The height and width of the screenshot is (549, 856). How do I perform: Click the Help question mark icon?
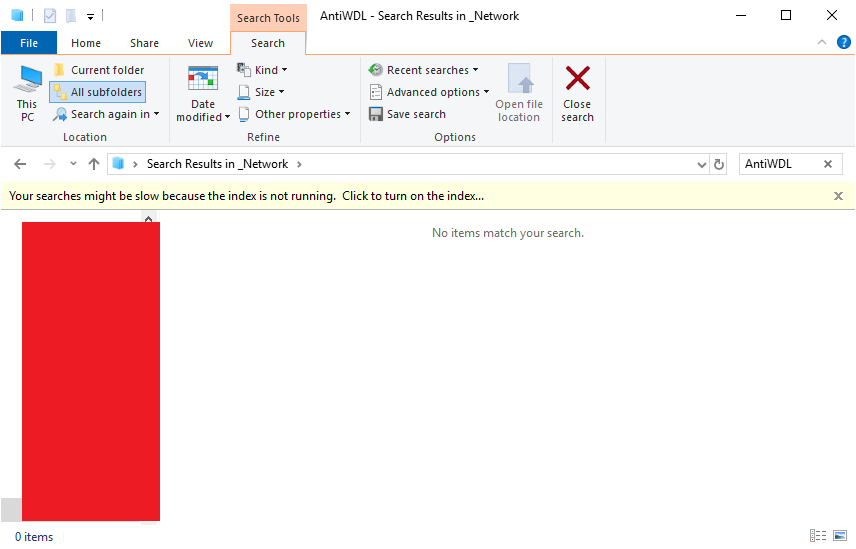tap(843, 43)
